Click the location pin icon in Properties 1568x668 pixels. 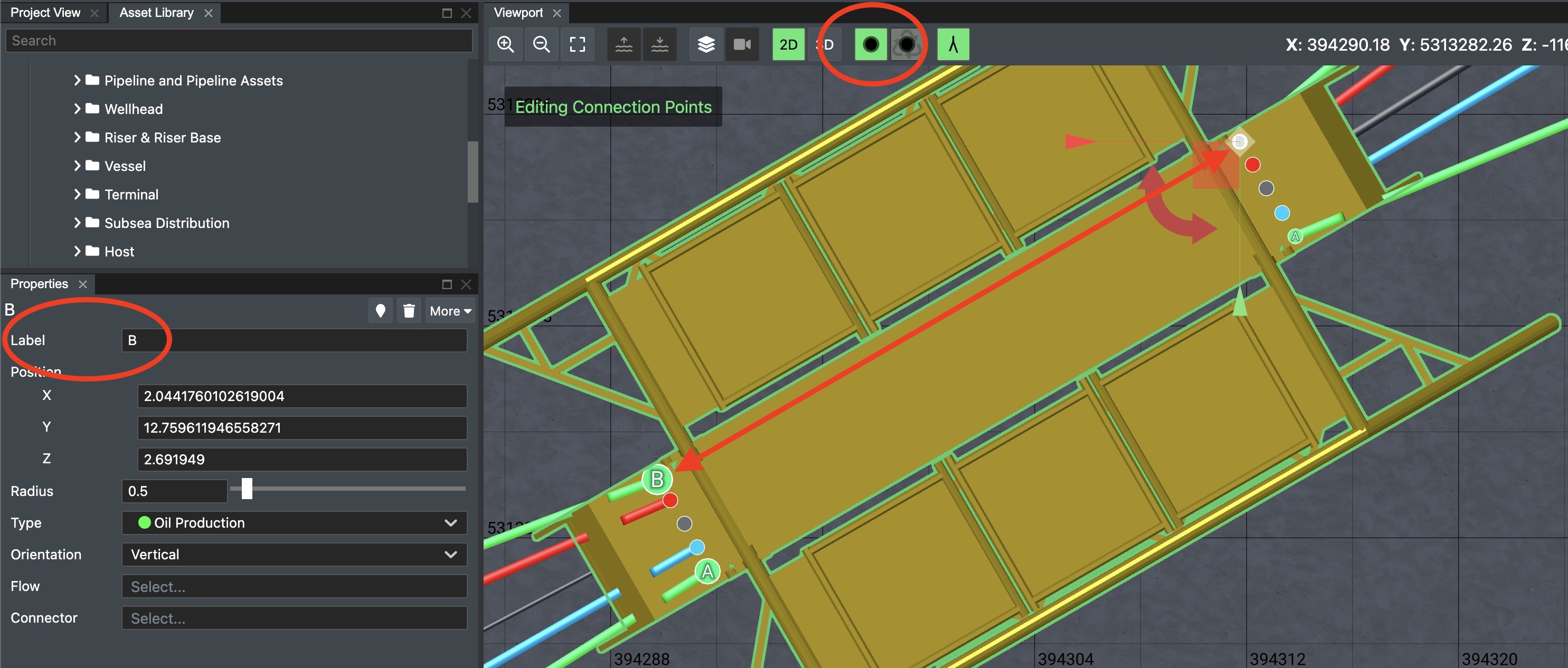tap(381, 311)
